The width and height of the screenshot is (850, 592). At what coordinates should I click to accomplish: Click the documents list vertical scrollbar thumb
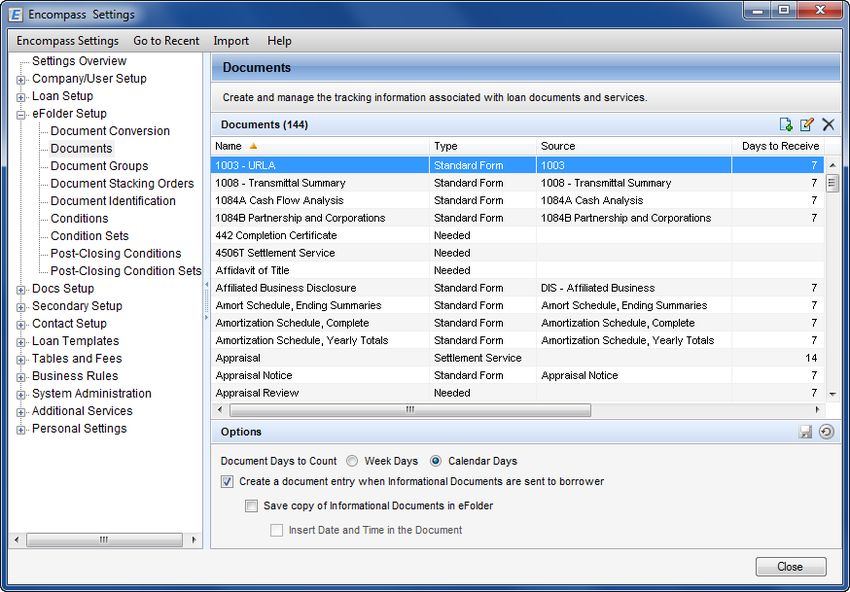(x=832, y=183)
